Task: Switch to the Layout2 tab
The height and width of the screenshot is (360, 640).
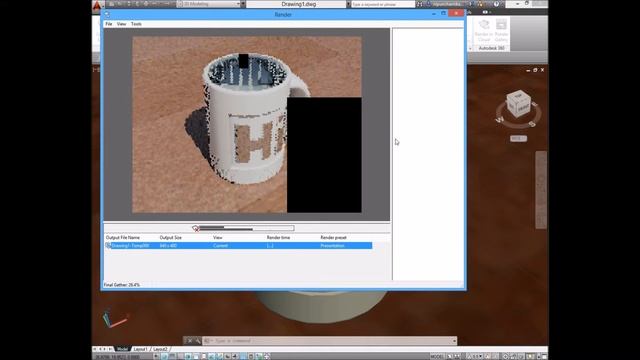Action: coord(160,349)
